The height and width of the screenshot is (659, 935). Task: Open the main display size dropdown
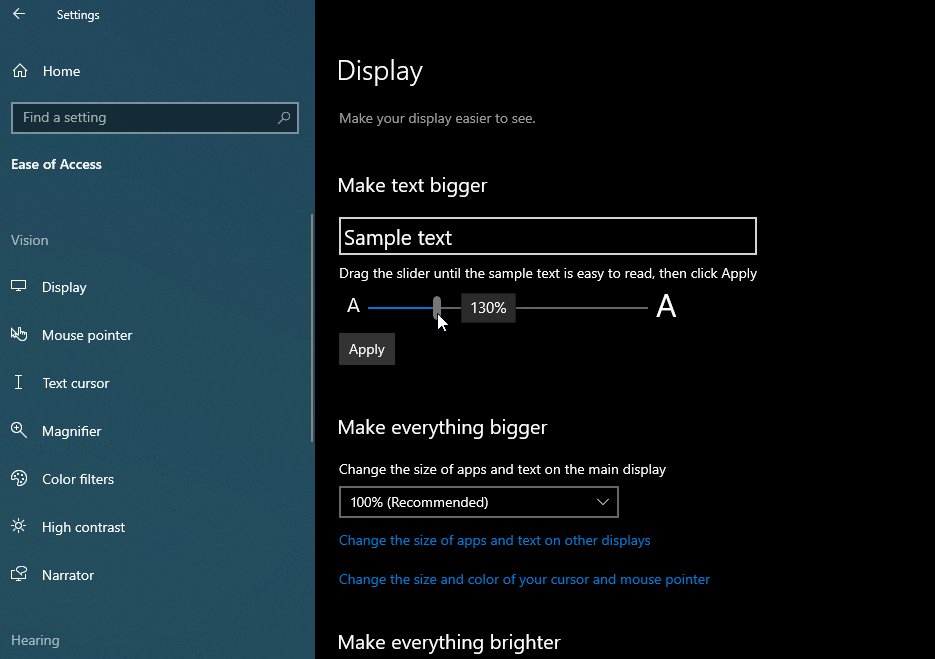(602, 502)
